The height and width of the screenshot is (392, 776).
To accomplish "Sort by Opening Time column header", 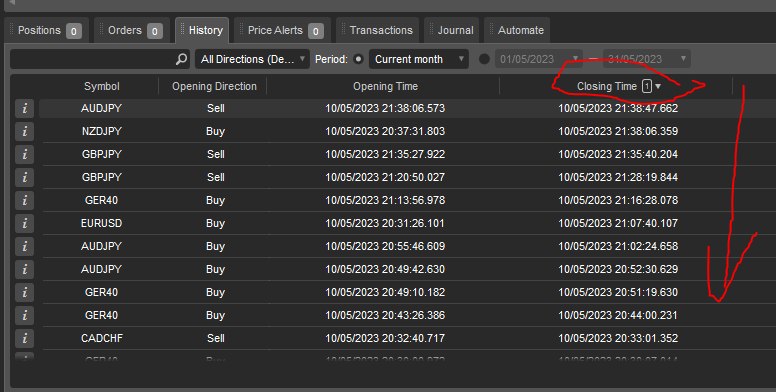I will 385,86.
